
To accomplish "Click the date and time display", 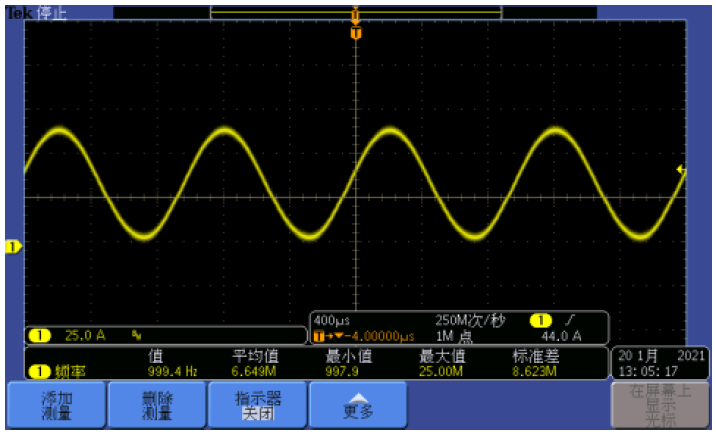I will click(x=660, y=363).
